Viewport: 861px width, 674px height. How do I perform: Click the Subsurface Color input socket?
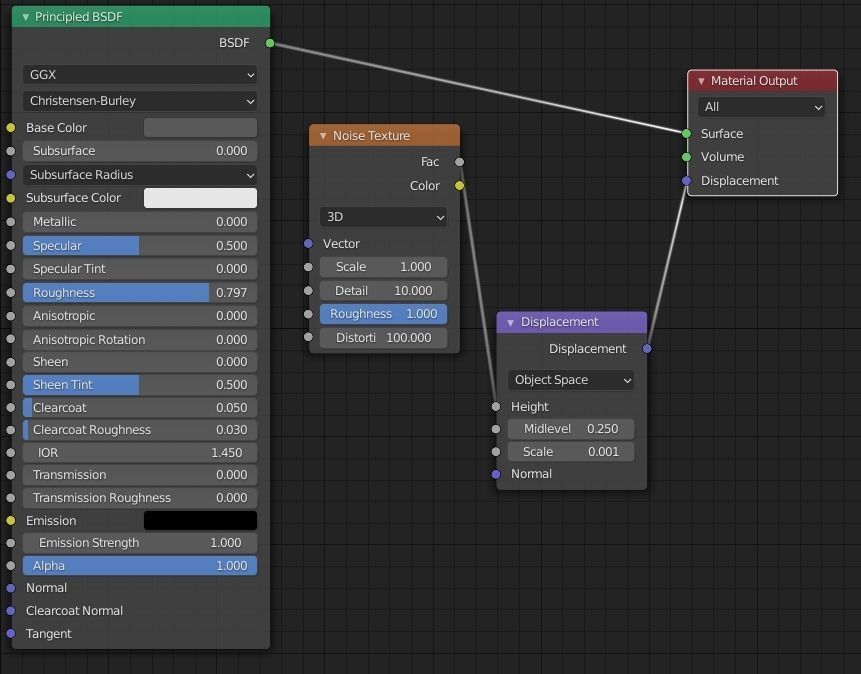[10, 198]
